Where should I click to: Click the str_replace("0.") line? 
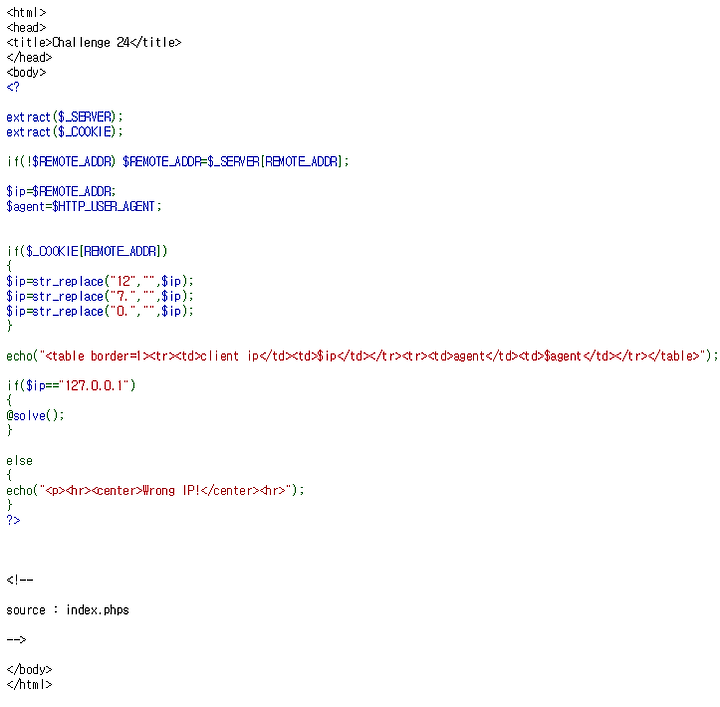[x=100, y=311]
